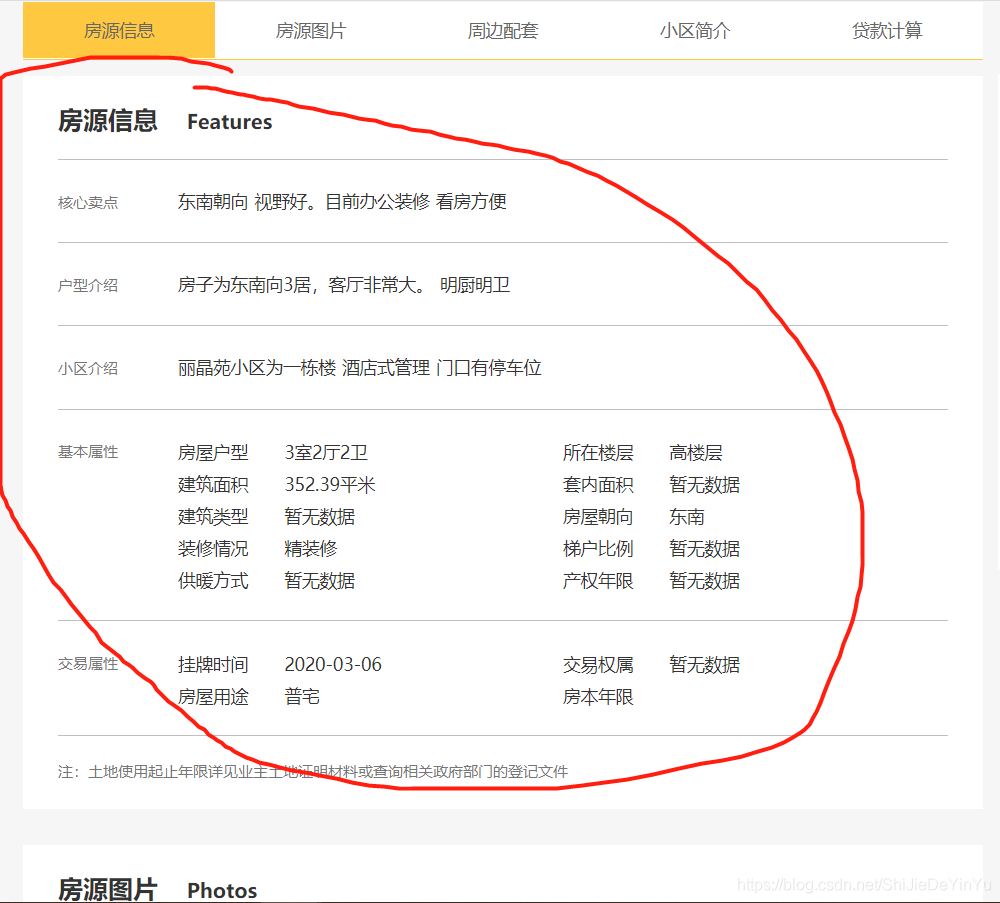This screenshot has height=903, width=1000.
Task: Click the 普宅 house usage value
Action: tap(302, 697)
